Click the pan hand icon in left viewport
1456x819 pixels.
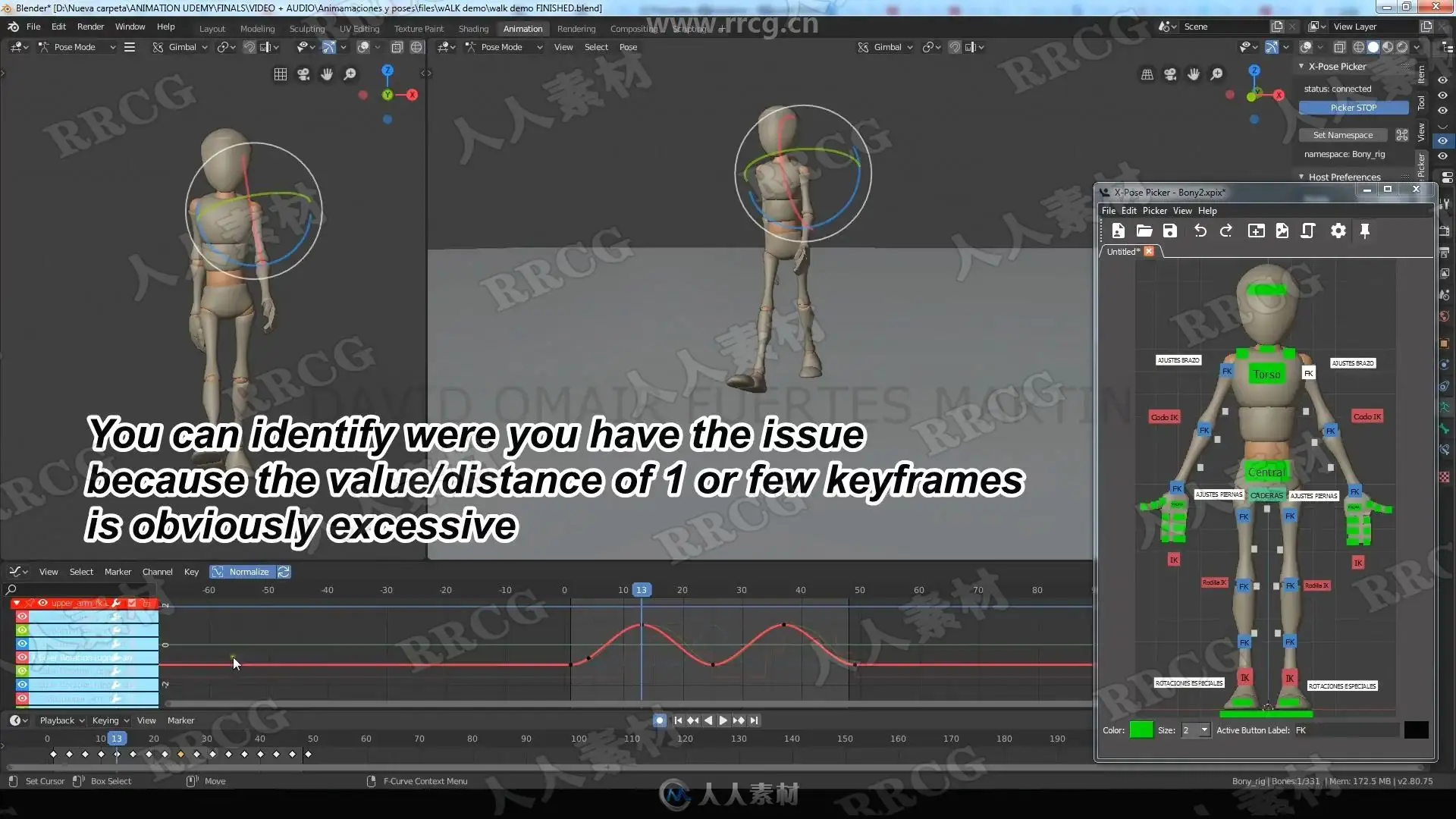(x=327, y=74)
